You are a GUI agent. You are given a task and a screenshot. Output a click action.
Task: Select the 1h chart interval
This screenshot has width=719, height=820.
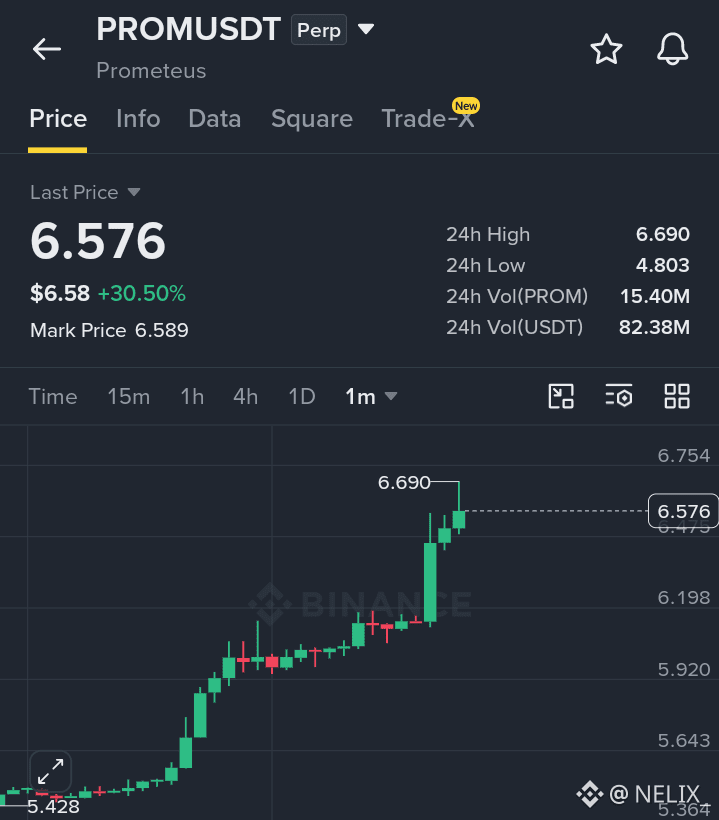192,396
